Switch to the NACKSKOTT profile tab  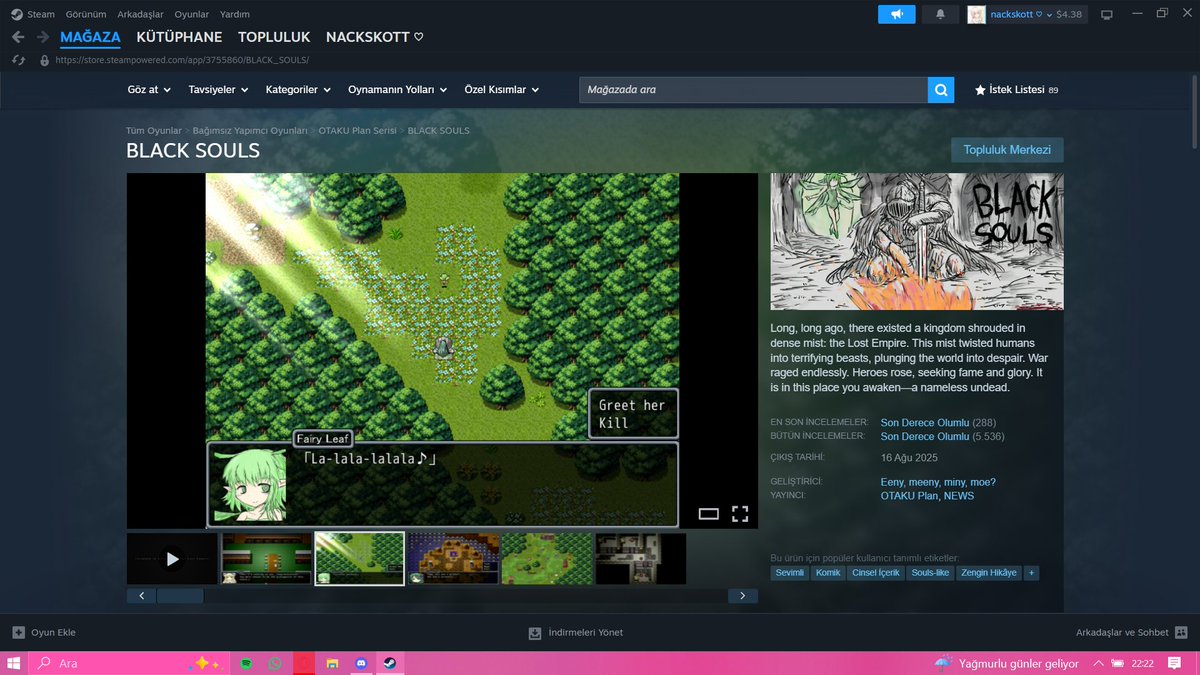pos(374,37)
